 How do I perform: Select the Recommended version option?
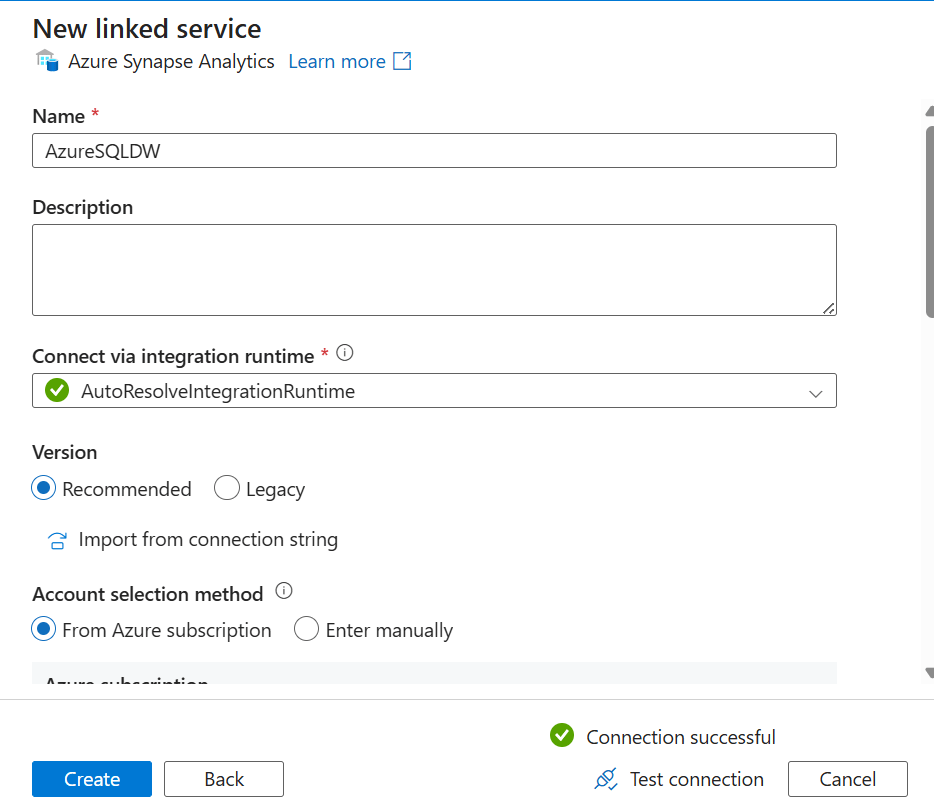tap(44, 489)
